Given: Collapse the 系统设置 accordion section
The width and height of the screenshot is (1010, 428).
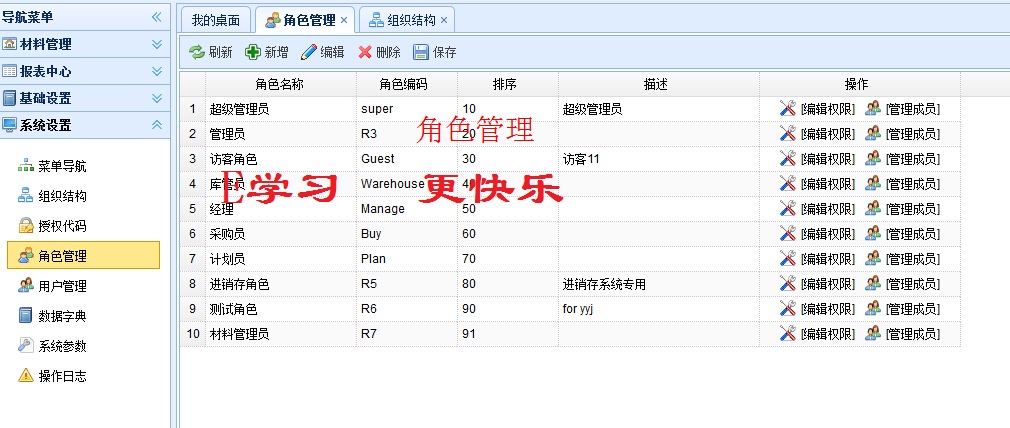Looking at the screenshot, I should 156,125.
